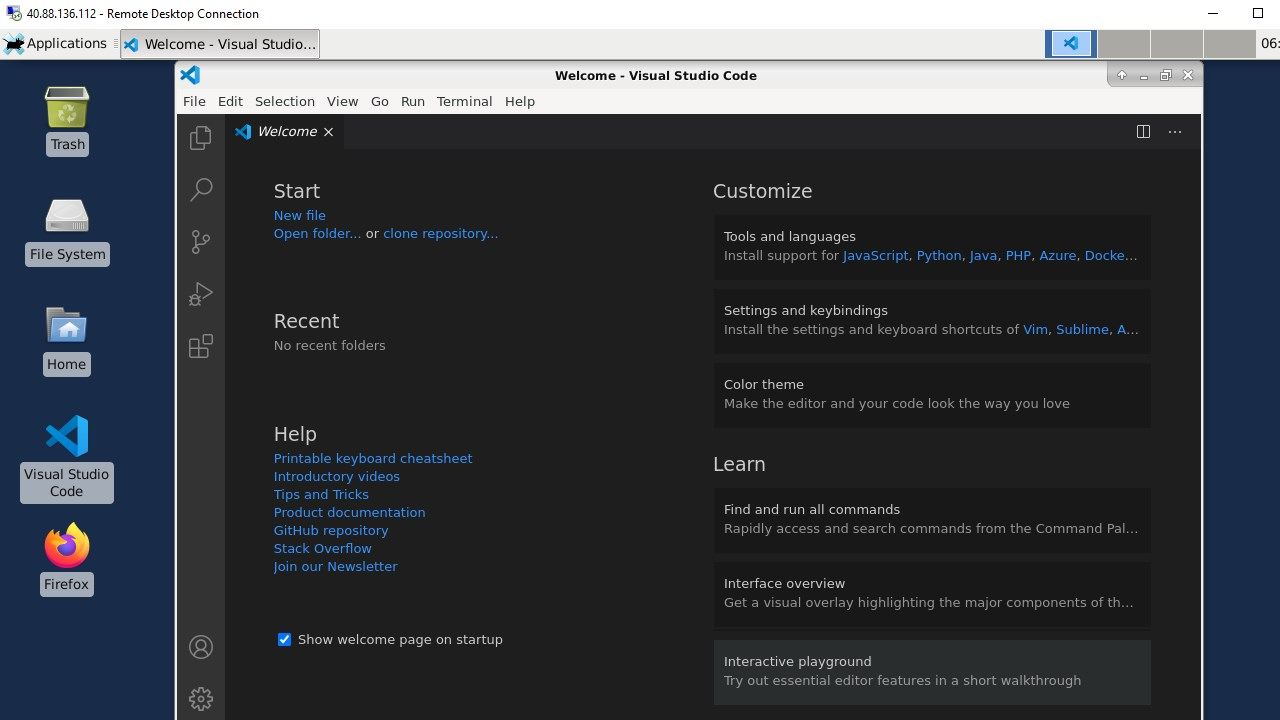Open the Extensions view icon
Viewport: 1280px width, 720px height.
pyautogui.click(x=201, y=346)
